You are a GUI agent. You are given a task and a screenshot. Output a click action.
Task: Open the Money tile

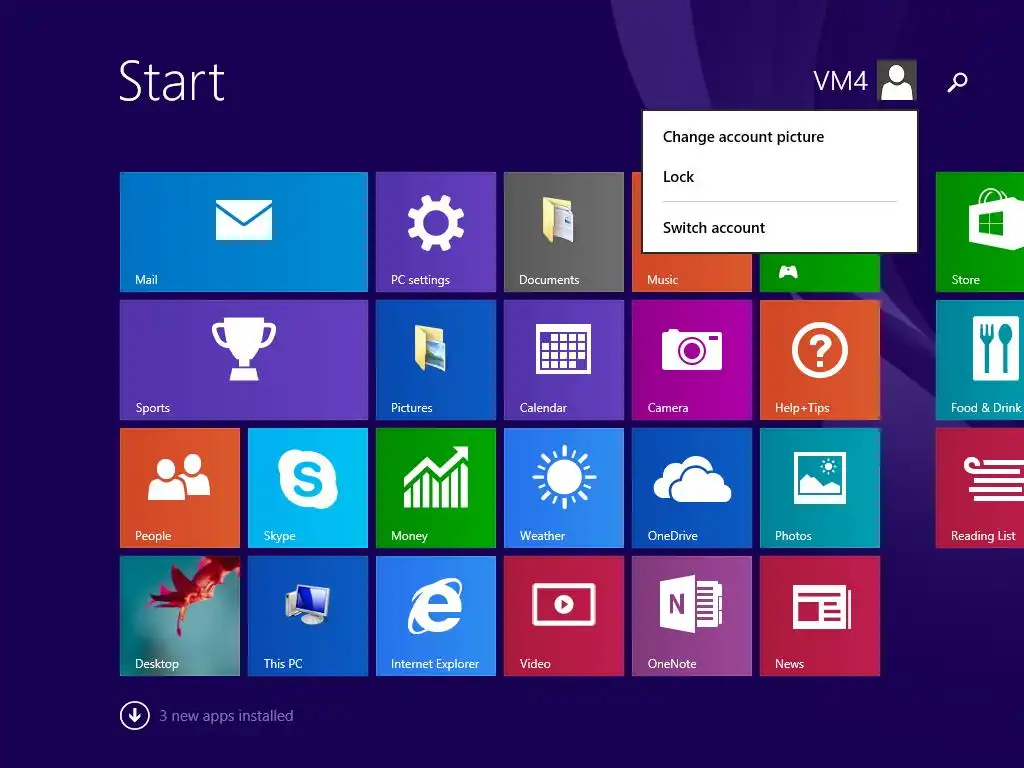(x=436, y=488)
